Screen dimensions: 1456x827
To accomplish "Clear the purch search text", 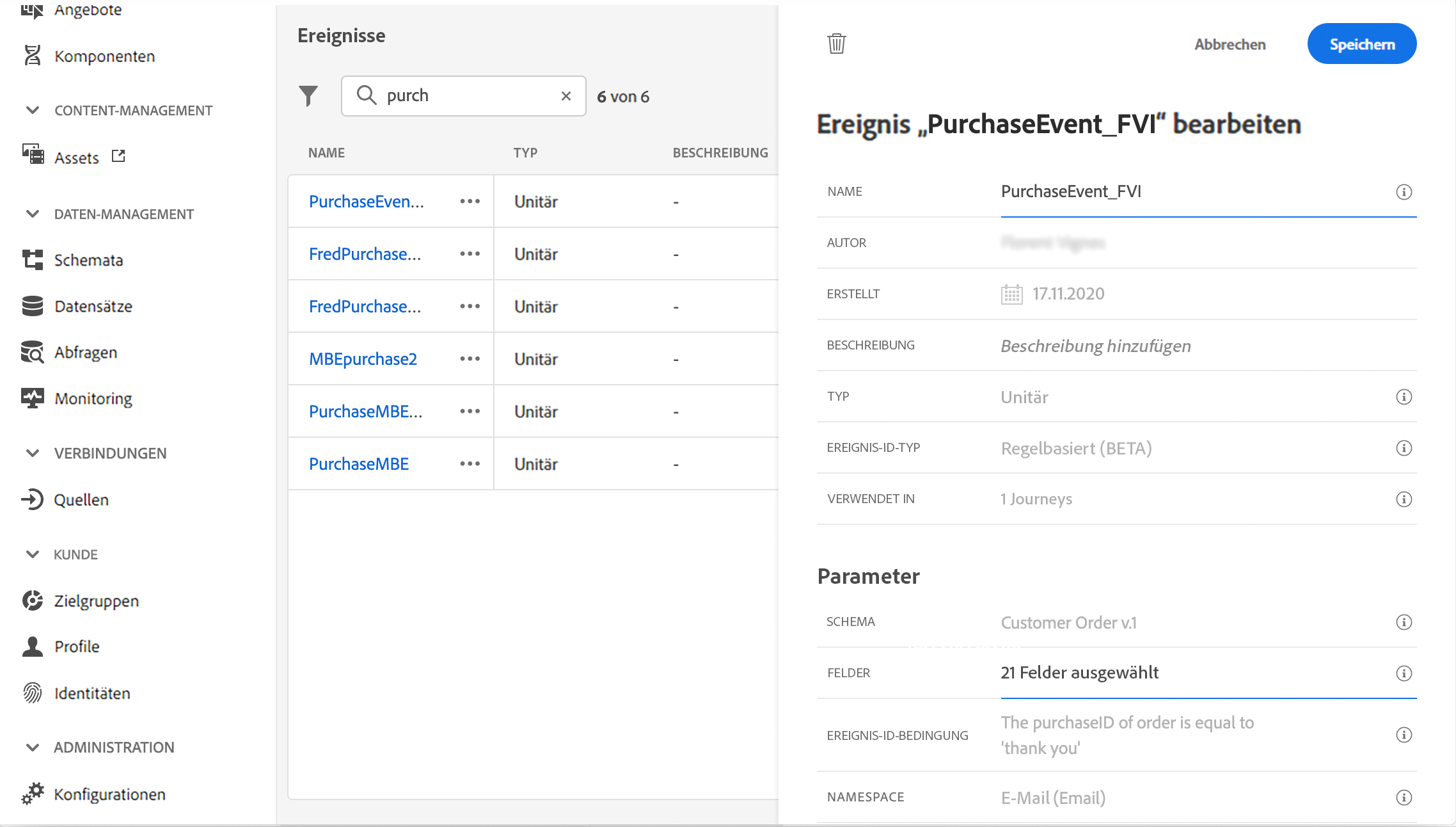I will click(566, 96).
